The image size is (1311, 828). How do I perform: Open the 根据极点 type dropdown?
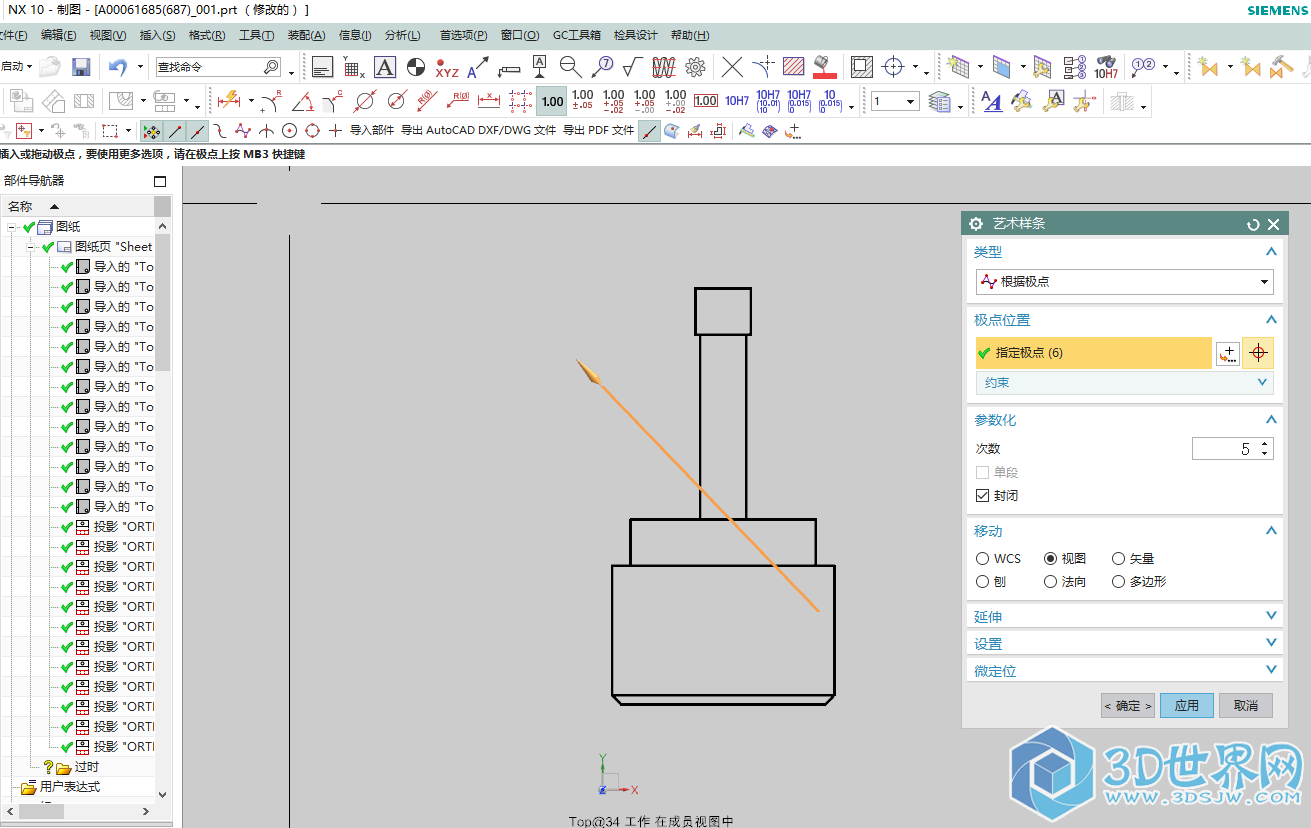pyautogui.click(x=1124, y=282)
